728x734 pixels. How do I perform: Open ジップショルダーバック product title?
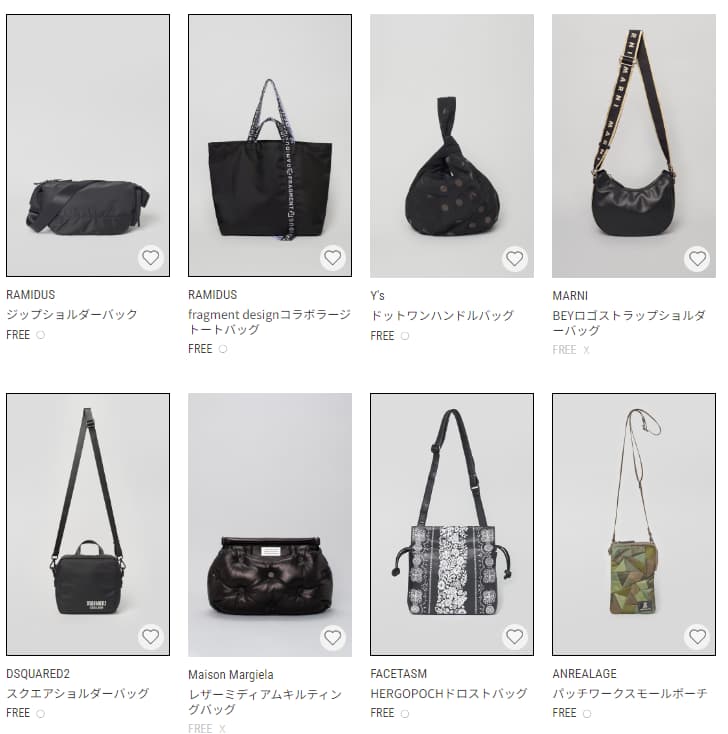pos(72,314)
